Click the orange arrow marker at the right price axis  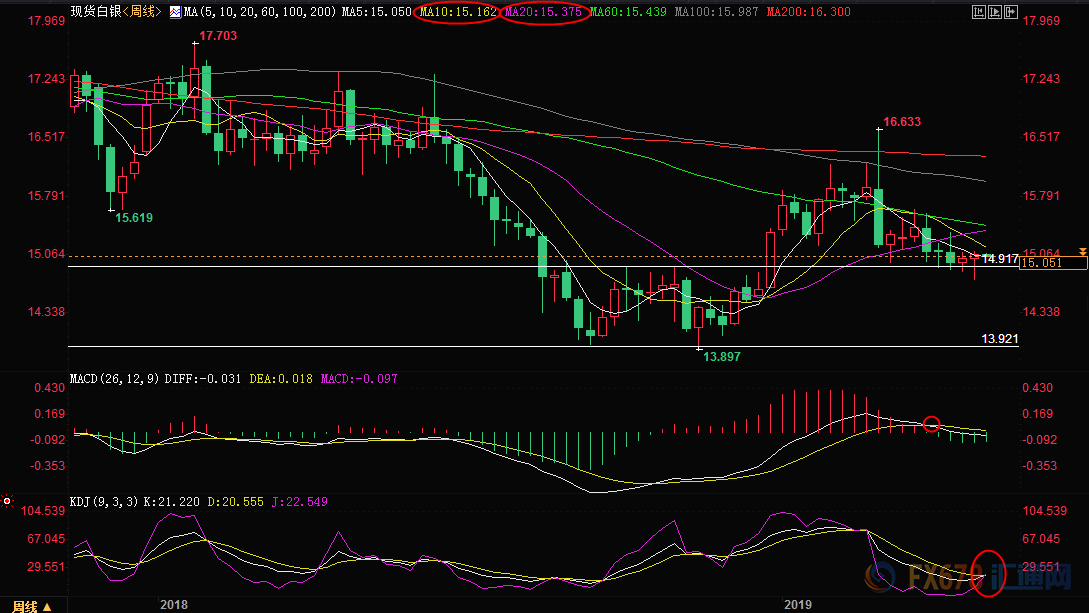coord(1082,251)
